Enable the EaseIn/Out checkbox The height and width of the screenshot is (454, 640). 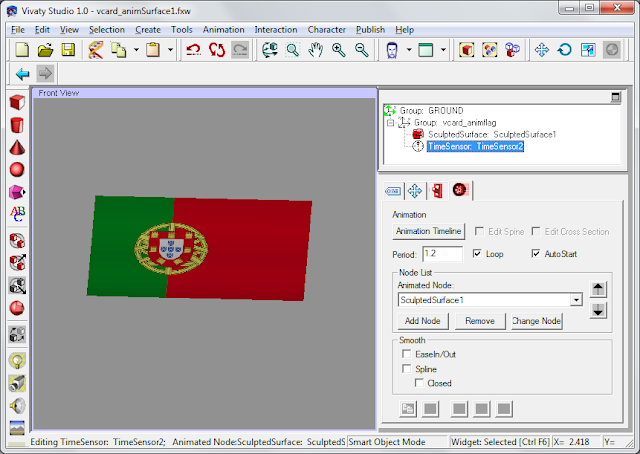click(x=407, y=354)
